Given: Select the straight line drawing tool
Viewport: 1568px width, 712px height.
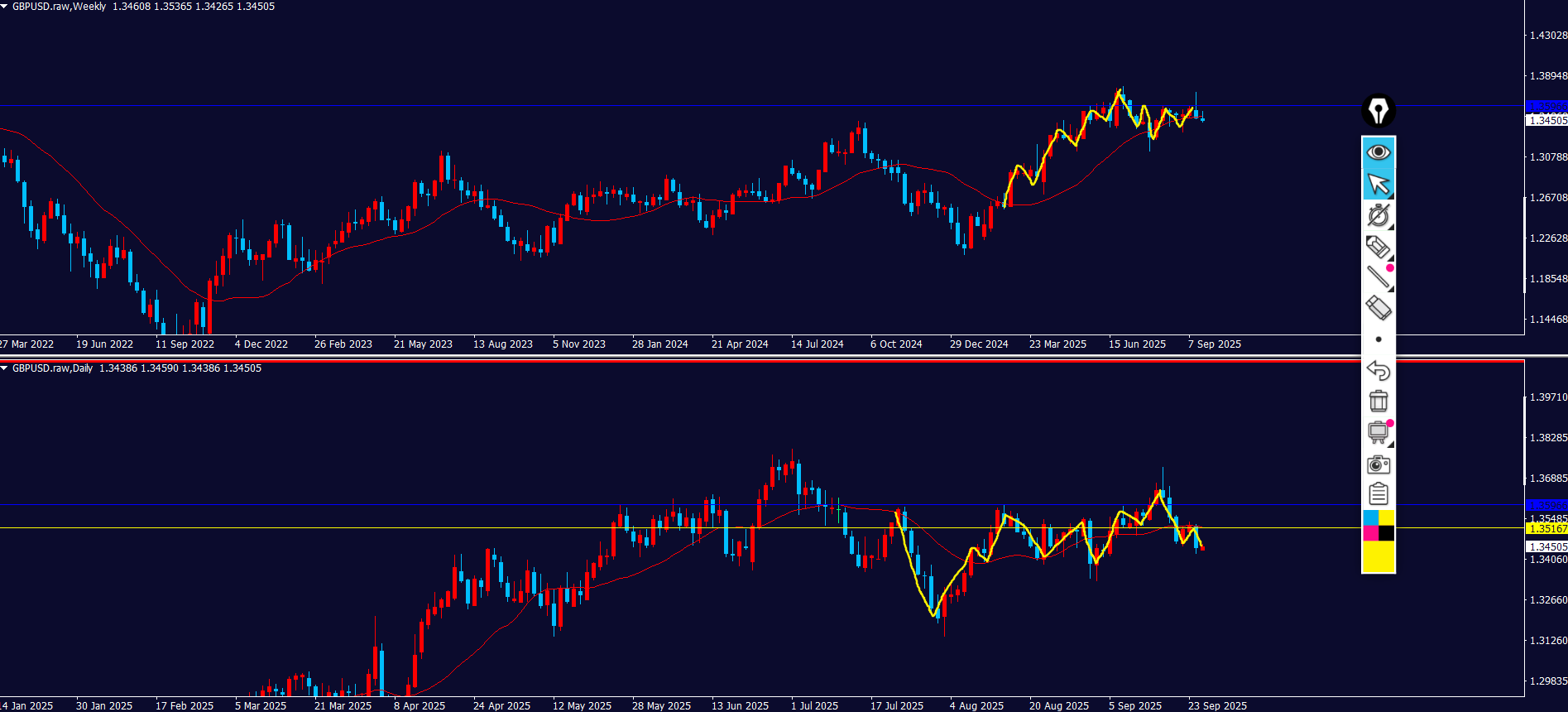Looking at the screenshot, I should click(x=1378, y=277).
